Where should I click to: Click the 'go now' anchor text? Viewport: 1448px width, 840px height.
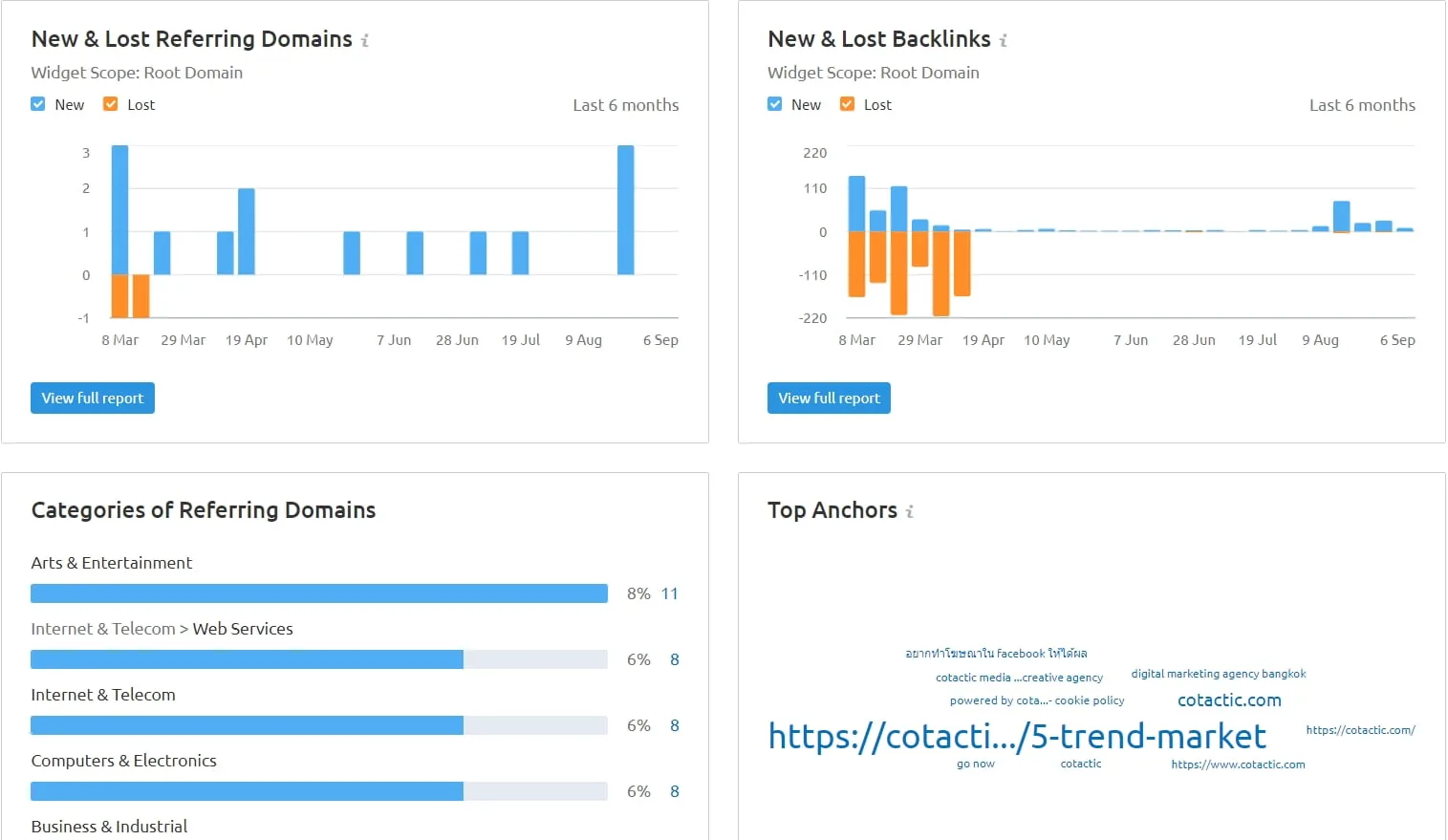click(975, 764)
